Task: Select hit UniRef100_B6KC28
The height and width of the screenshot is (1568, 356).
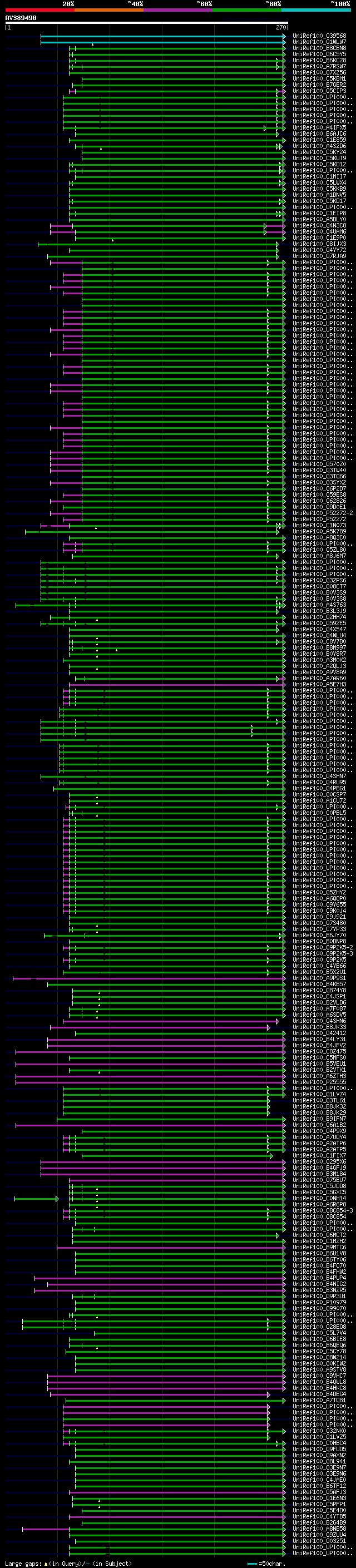Action: click(319, 60)
